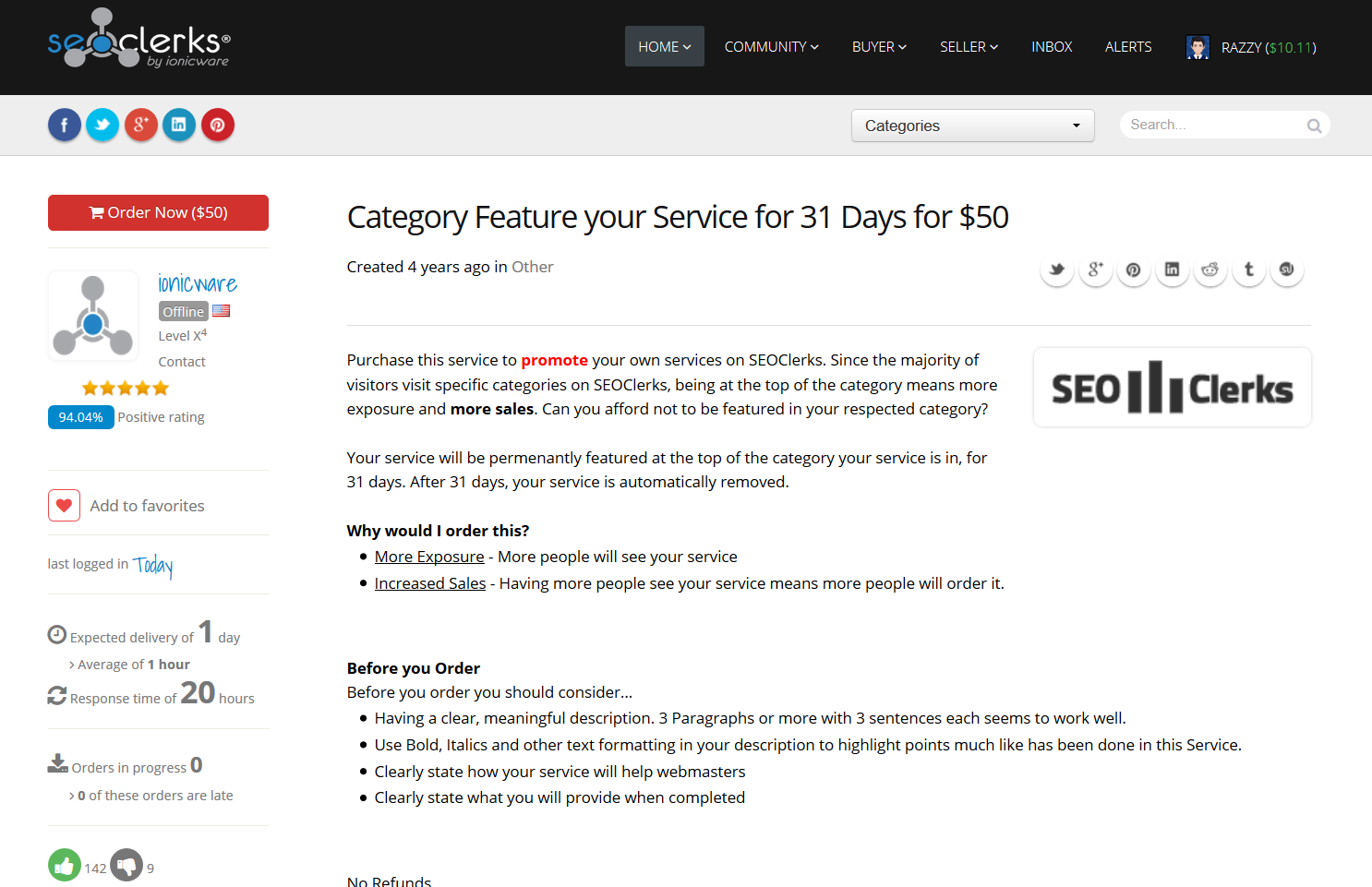Image resolution: width=1372 pixels, height=887 pixels.
Task: Focus the Search input field
Action: click(1214, 125)
